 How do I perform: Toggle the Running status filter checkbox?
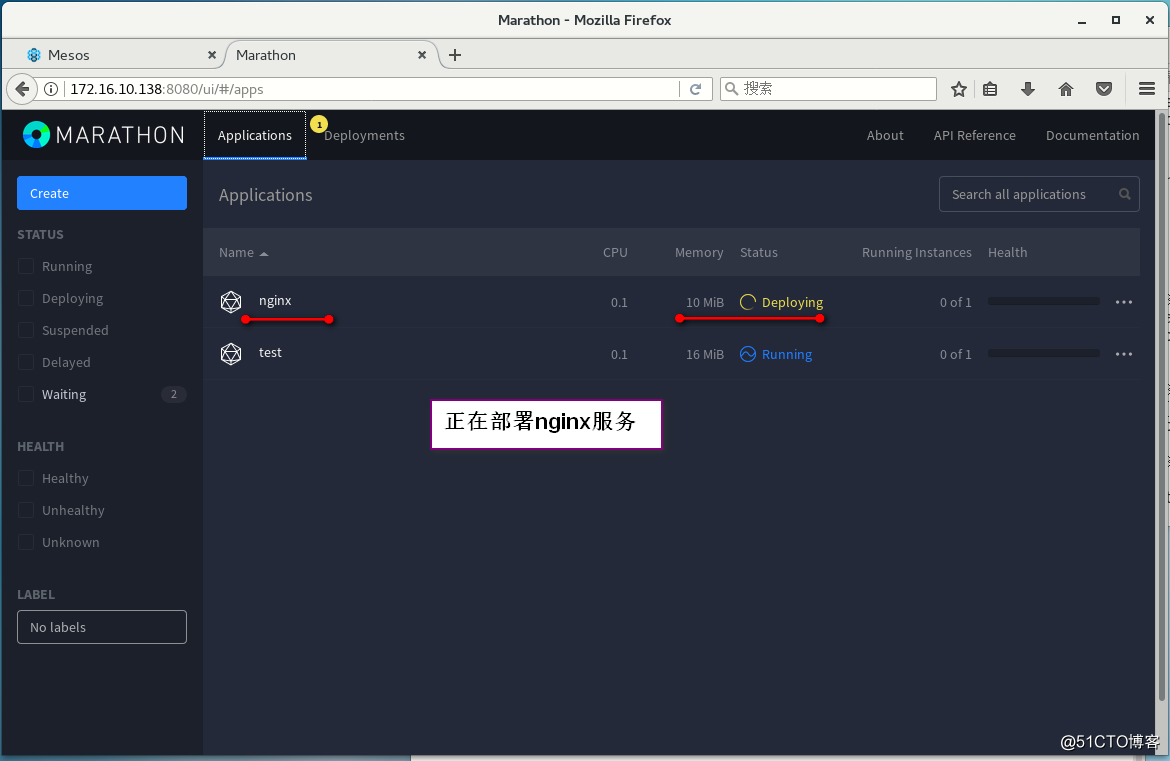[x=26, y=266]
